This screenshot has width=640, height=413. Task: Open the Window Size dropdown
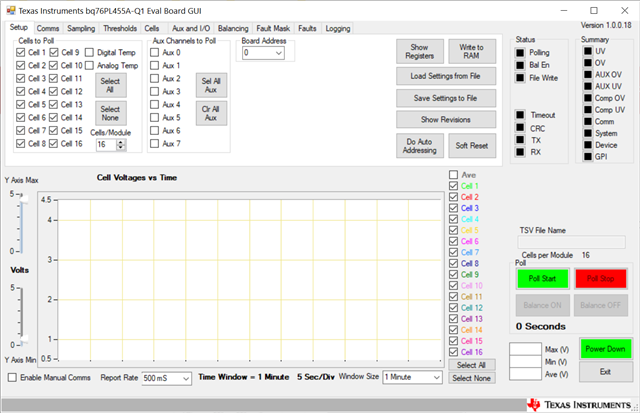[436, 377]
